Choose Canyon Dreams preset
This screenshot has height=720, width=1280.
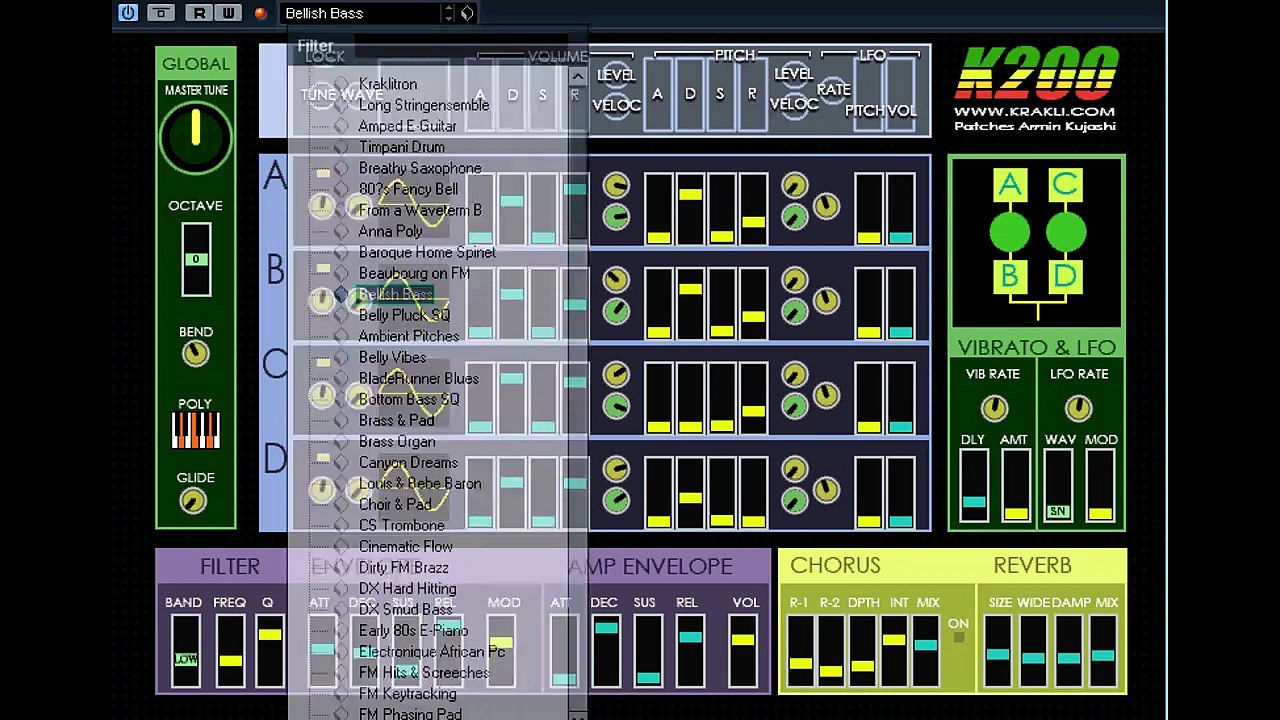tap(408, 462)
